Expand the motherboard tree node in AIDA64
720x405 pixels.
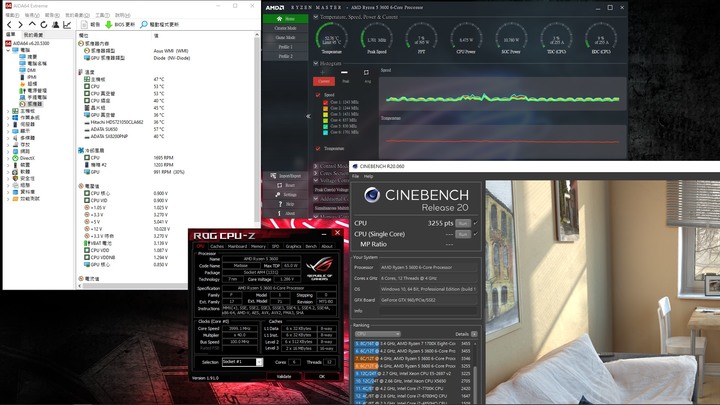[8, 111]
